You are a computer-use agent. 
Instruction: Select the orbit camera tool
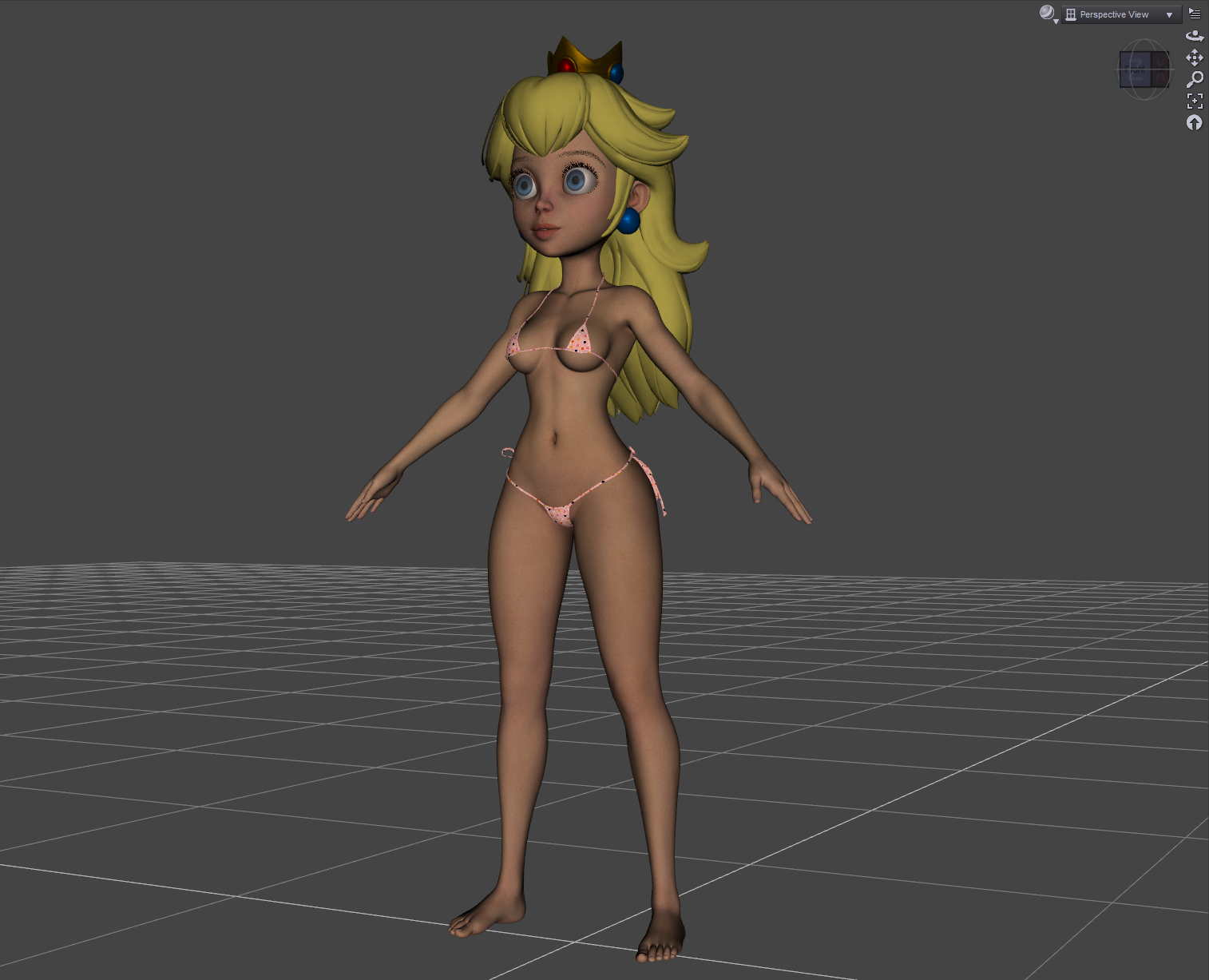click(1195, 36)
